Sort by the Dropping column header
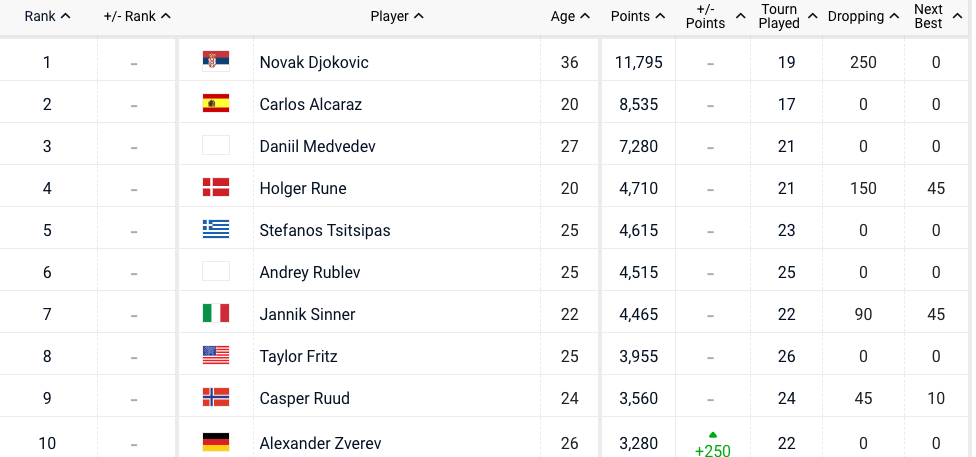The height and width of the screenshot is (457, 976). [x=863, y=16]
